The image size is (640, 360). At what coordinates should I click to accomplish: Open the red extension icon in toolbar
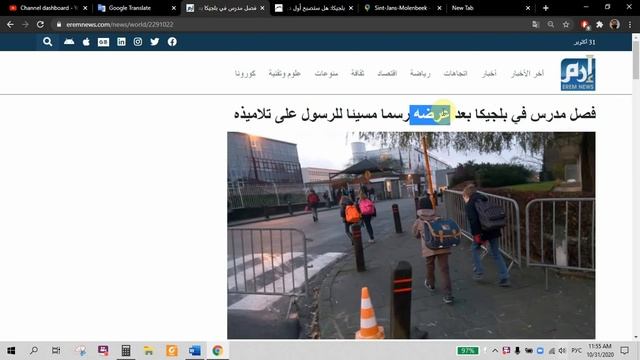tap(584, 25)
